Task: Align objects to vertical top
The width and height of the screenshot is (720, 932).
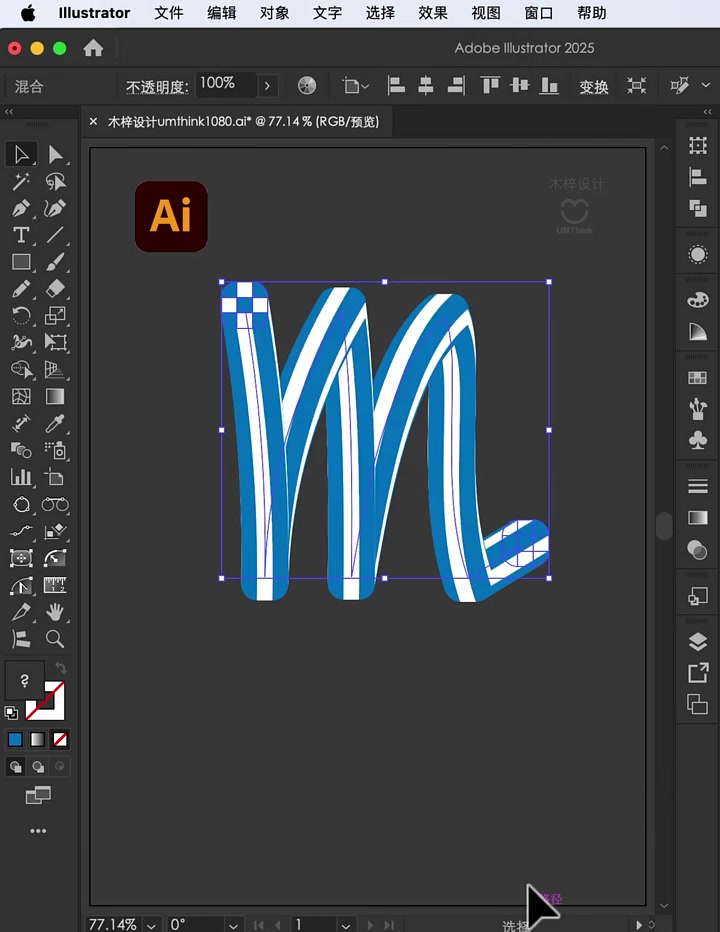Action: [x=490, y=86]
